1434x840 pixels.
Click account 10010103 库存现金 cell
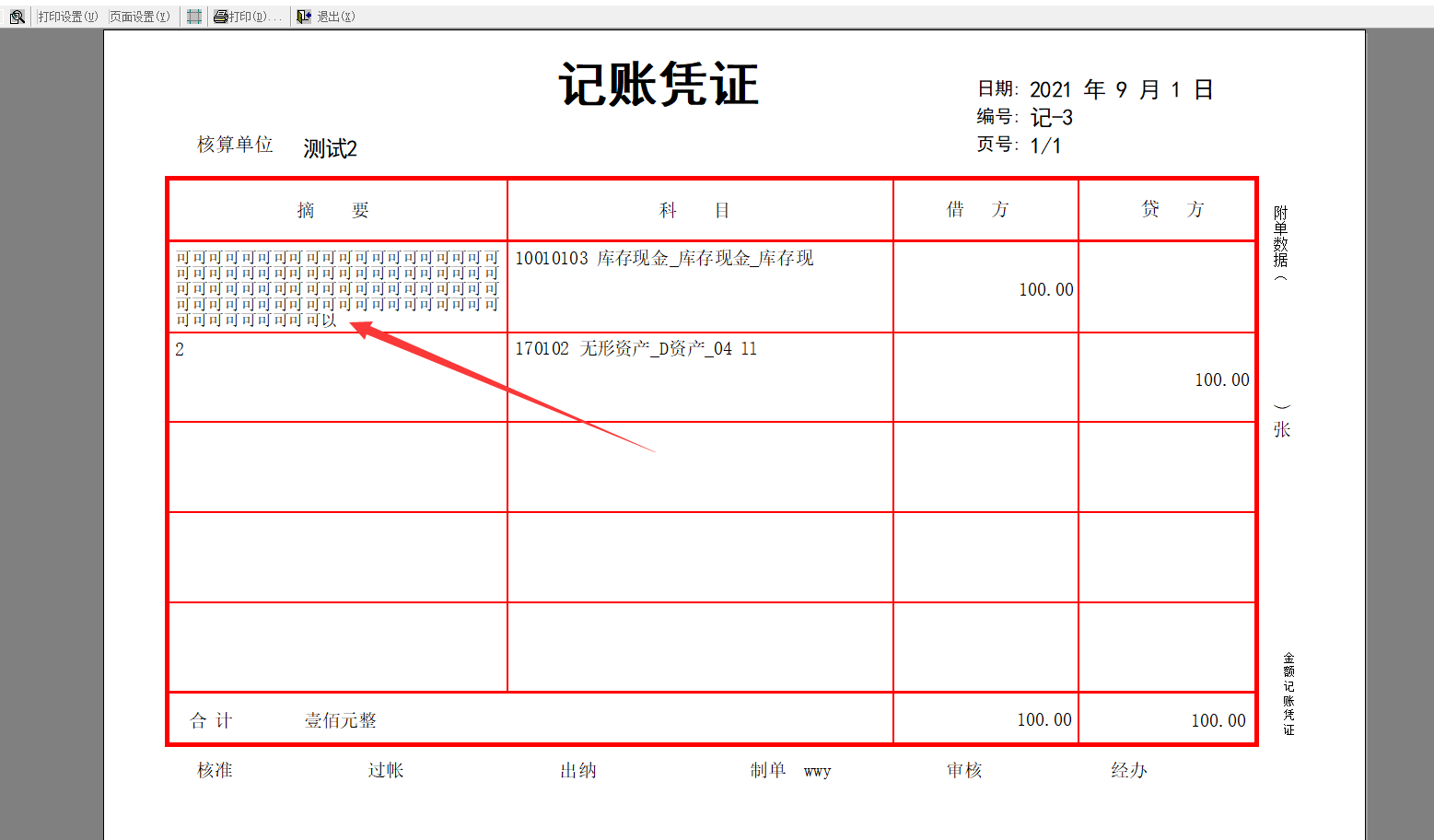point(664,258)
